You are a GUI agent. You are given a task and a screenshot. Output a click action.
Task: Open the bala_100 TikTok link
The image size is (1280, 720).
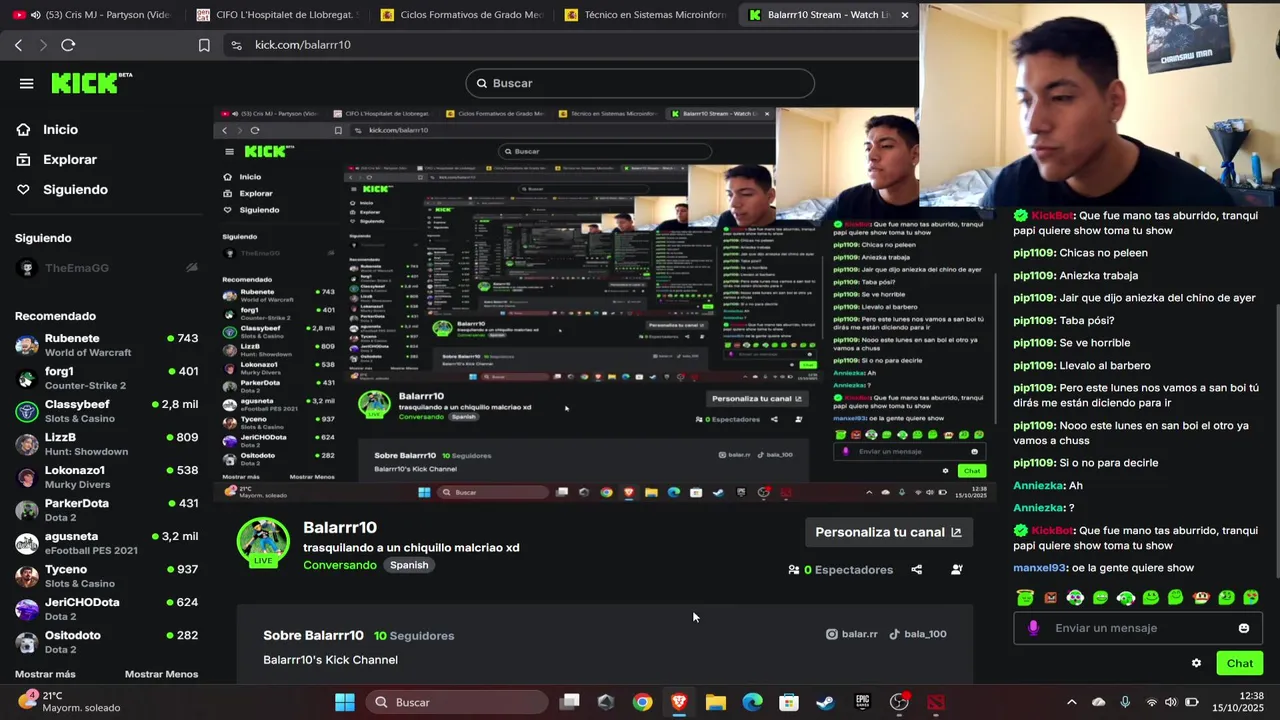(917, 634)
